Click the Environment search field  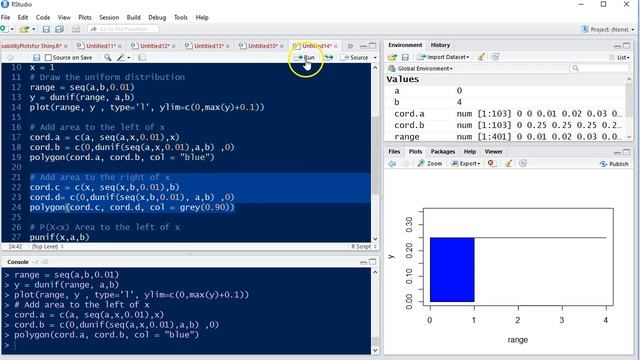(x=599, y=68)
